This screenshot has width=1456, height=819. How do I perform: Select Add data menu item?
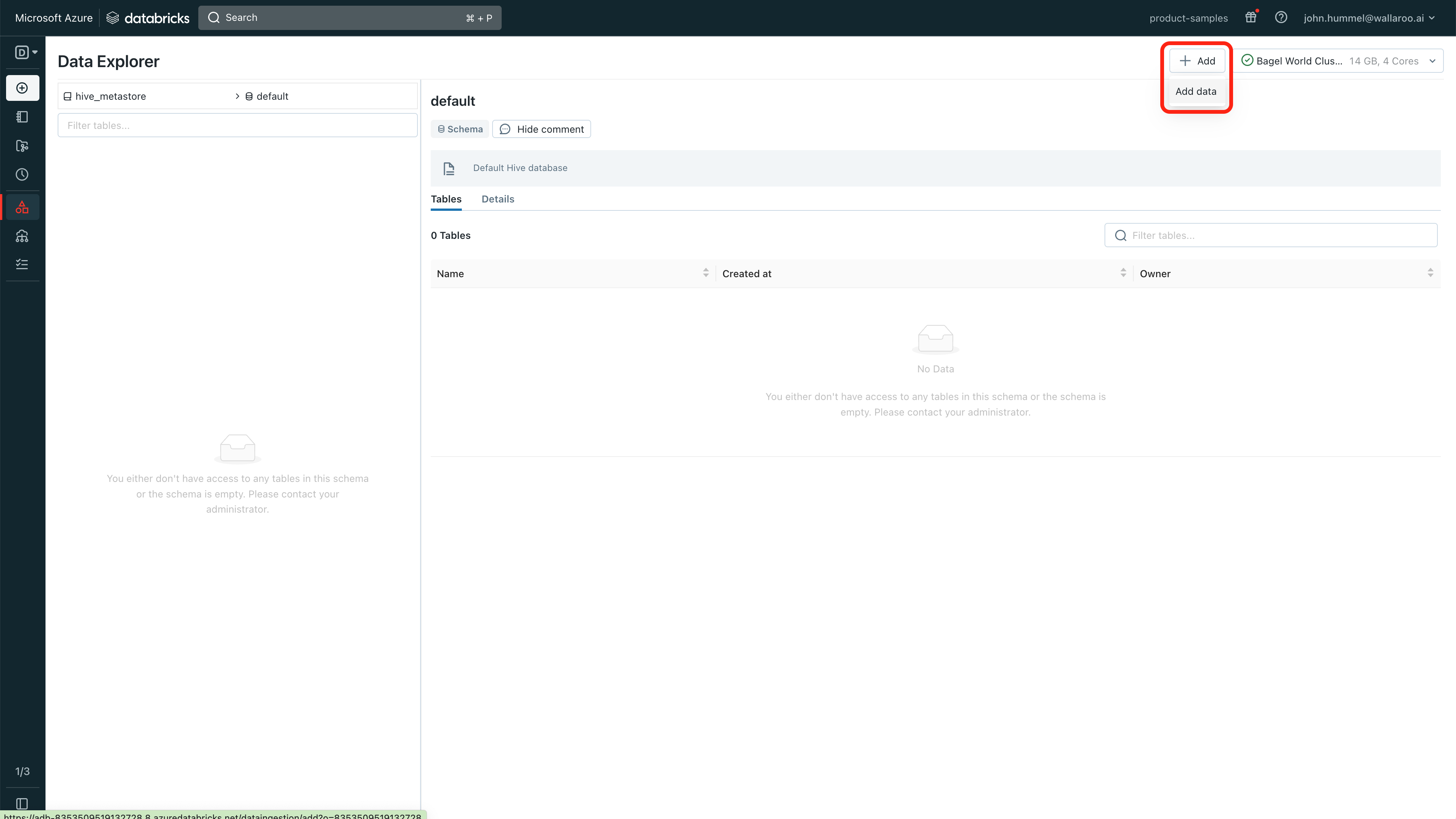pyautogui.click(x=1196, y=91)
